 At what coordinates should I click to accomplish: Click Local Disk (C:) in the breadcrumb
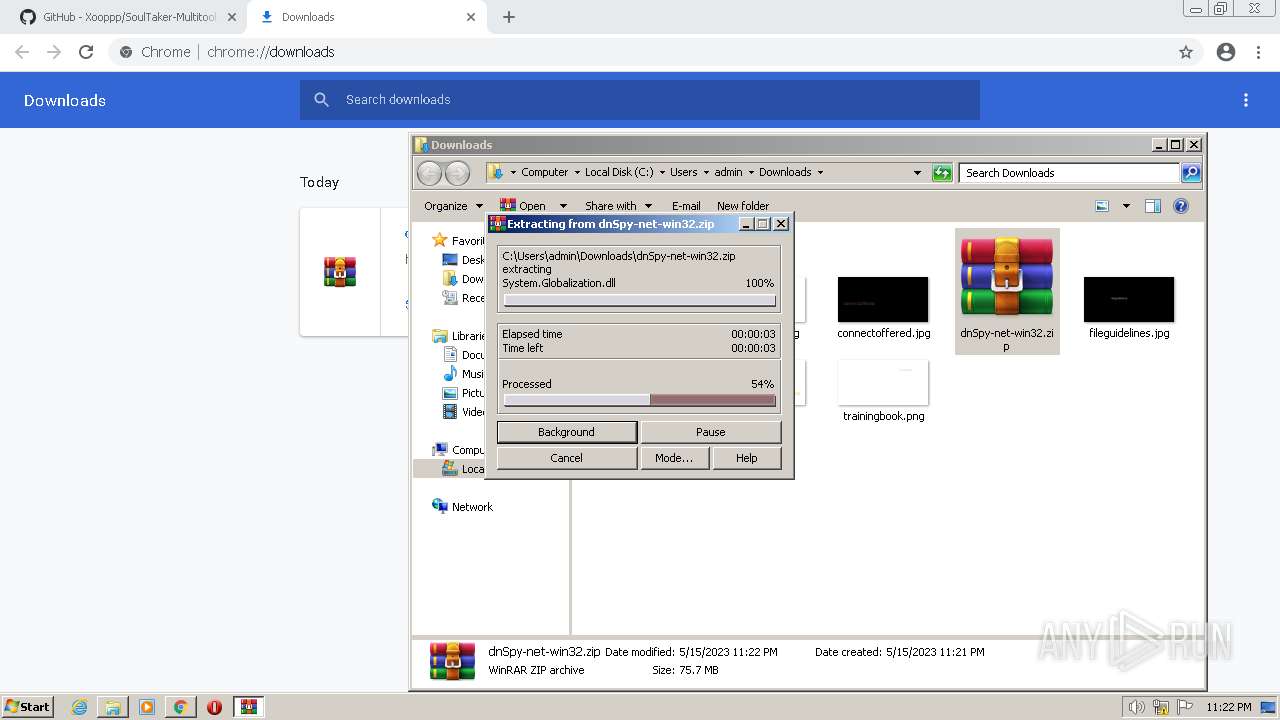(619, 172)
